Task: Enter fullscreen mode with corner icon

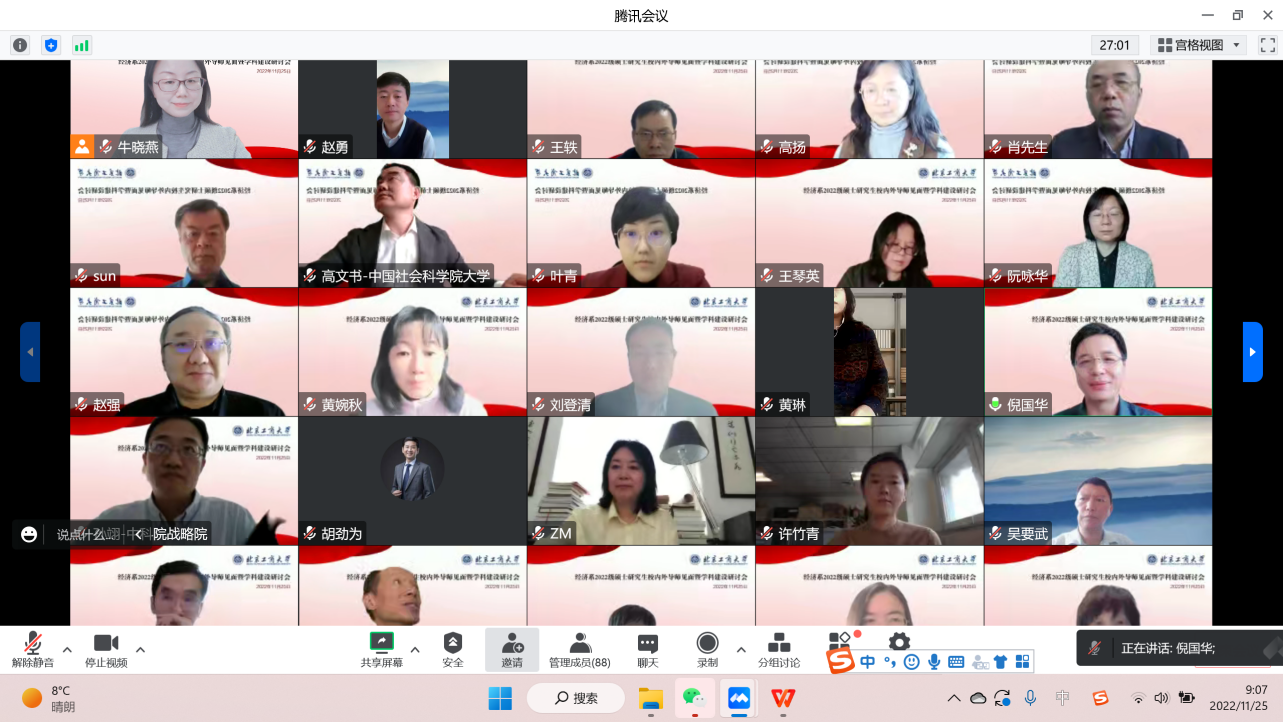Action: tap(1267, 45)
